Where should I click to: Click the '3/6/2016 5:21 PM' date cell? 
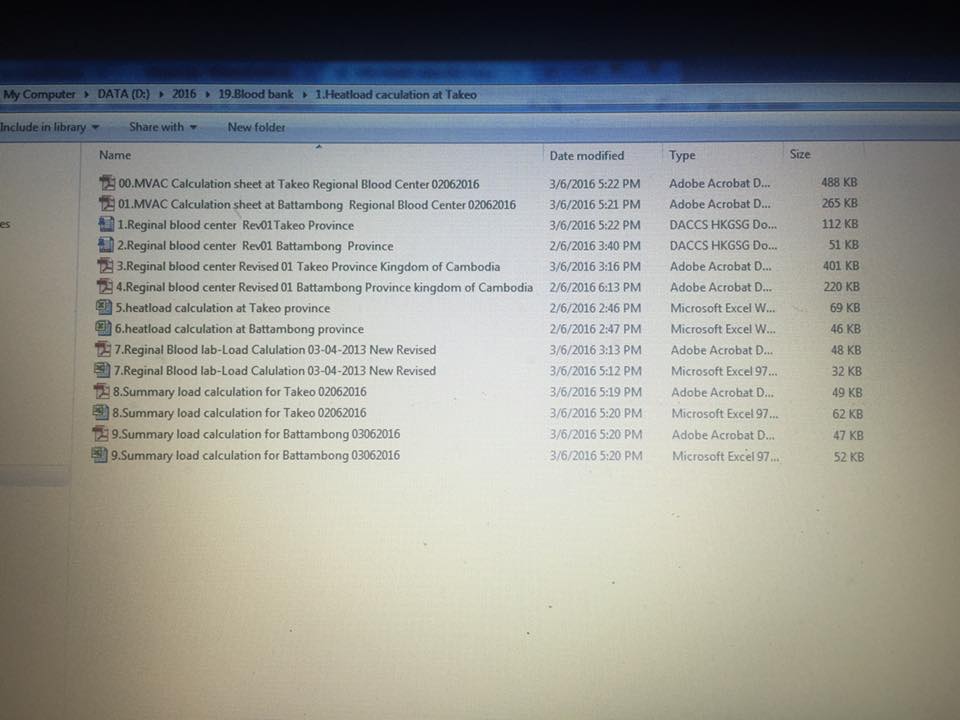tap(594, 204)
